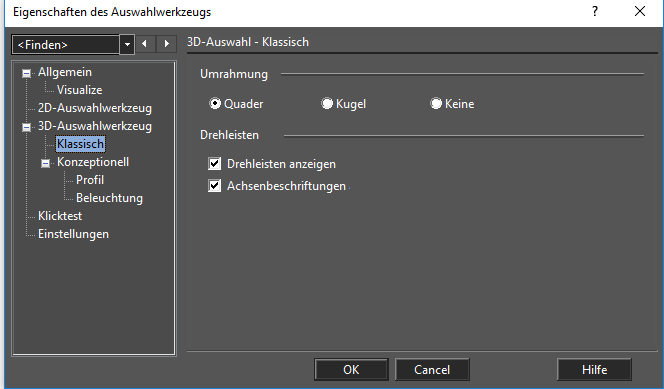Open the Finden dropdown arrow

coord(127,44)
